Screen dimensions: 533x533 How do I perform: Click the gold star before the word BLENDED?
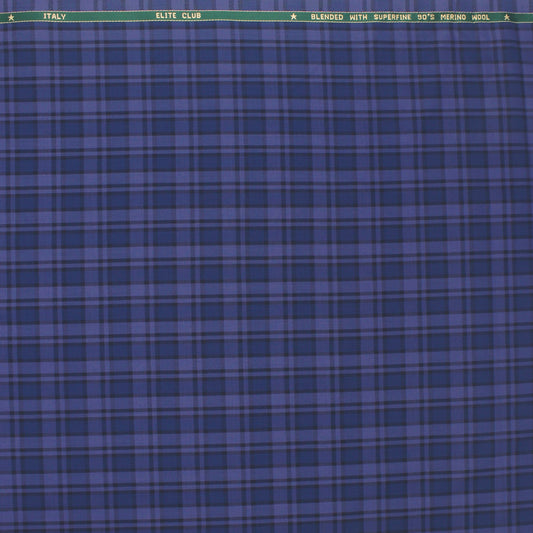pyautogui.click(x=294, y=16)
